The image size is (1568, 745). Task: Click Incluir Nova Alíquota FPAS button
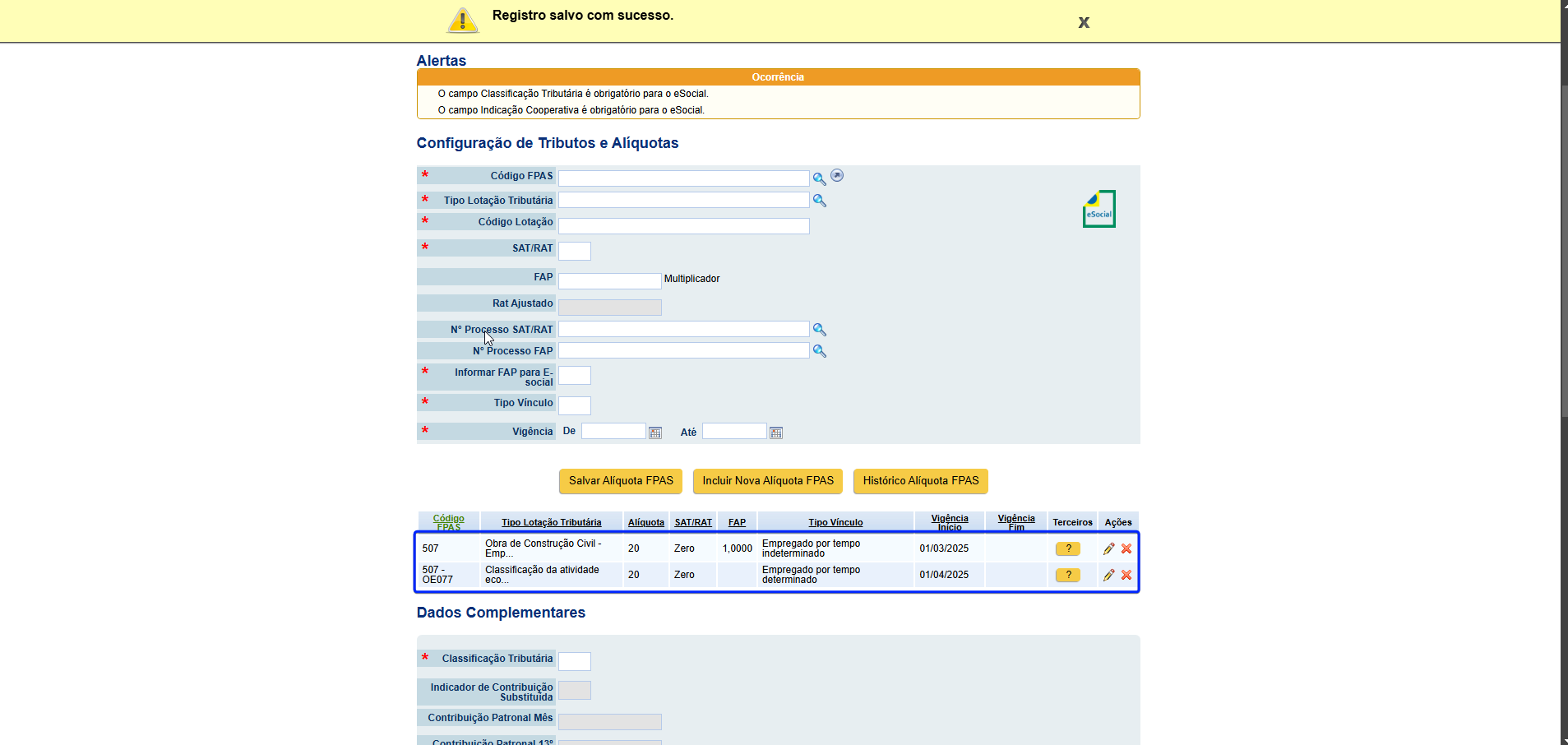(768, 481)
